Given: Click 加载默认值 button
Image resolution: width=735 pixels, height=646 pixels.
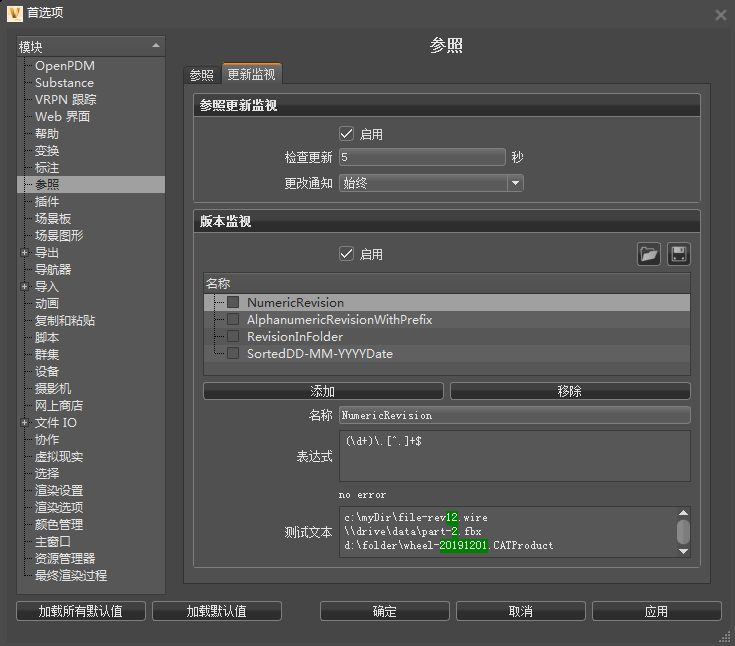Looking at the screenshot, I should point(217,611).
